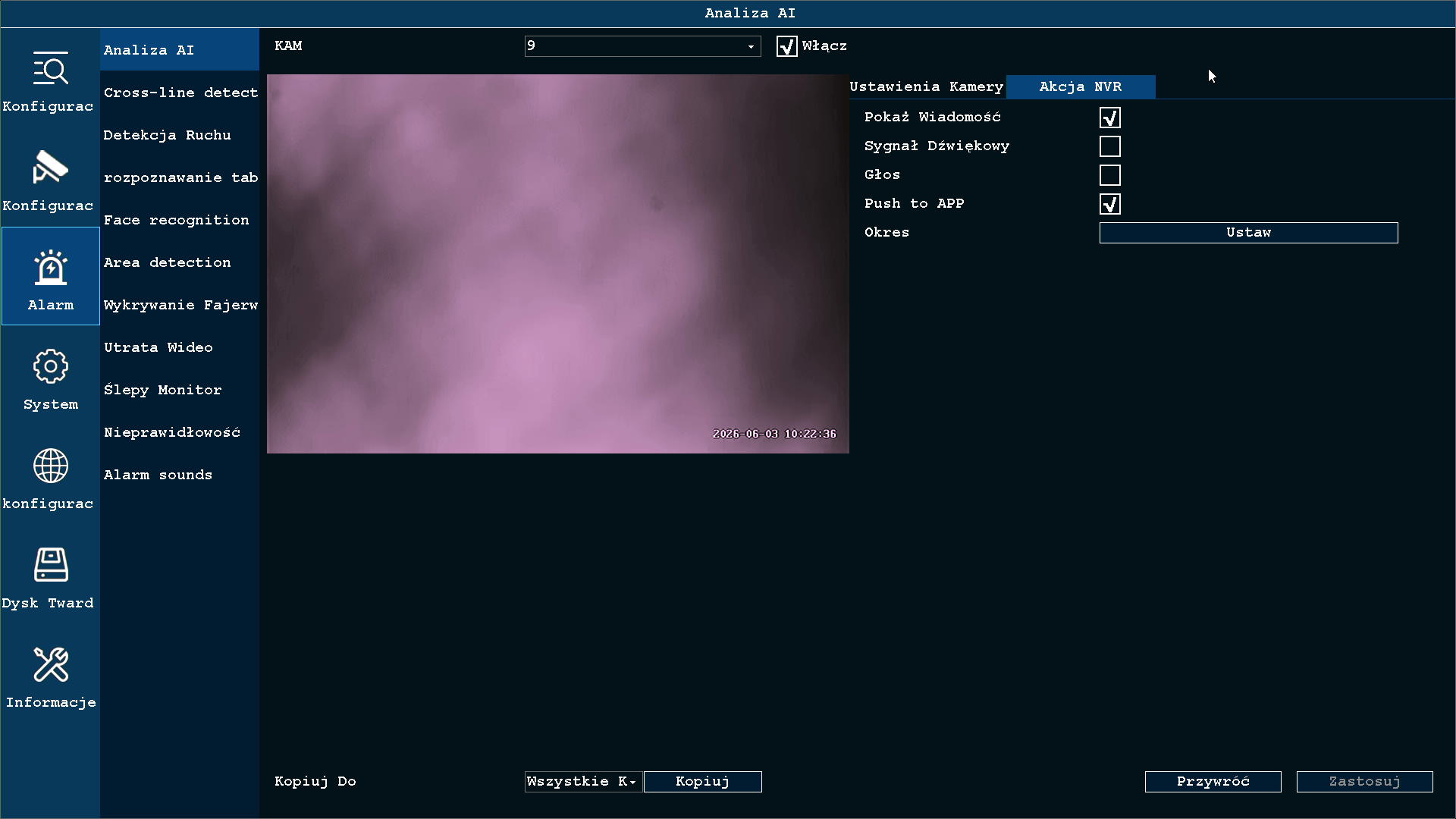Open the Informacje tools icon

point(50,664)
